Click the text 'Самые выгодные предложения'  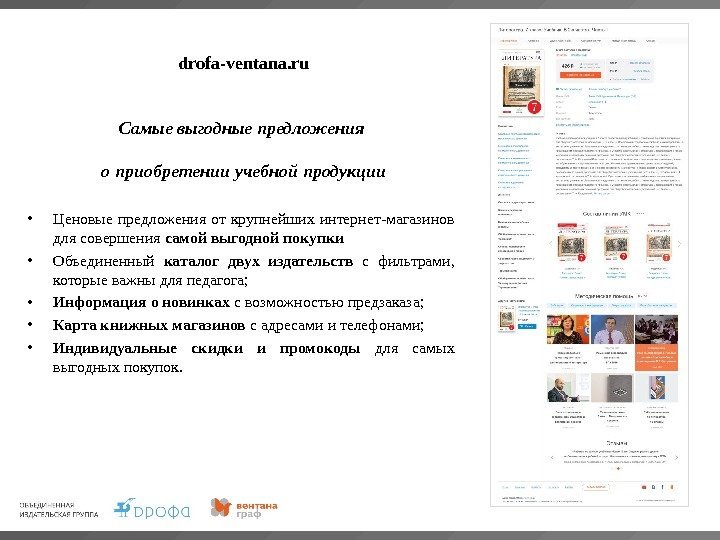coord(241,128)
